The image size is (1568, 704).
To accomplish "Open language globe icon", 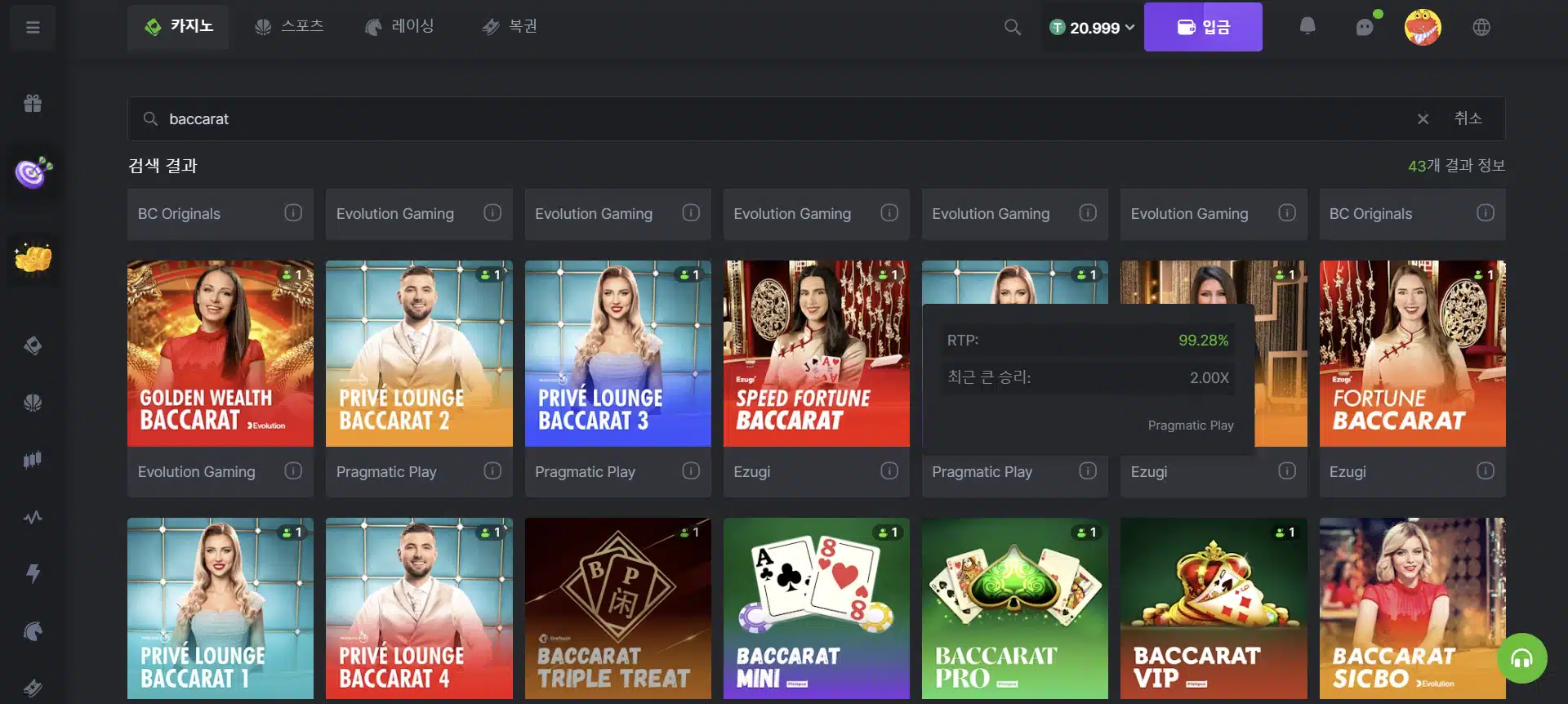I will (x=1481, y=27).
